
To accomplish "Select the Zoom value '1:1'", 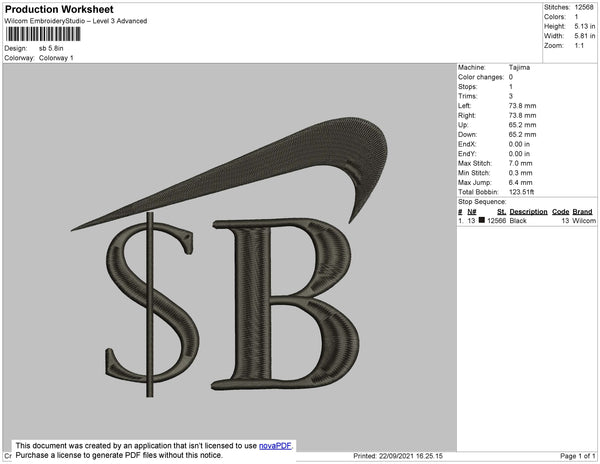I will coord(579,46).
